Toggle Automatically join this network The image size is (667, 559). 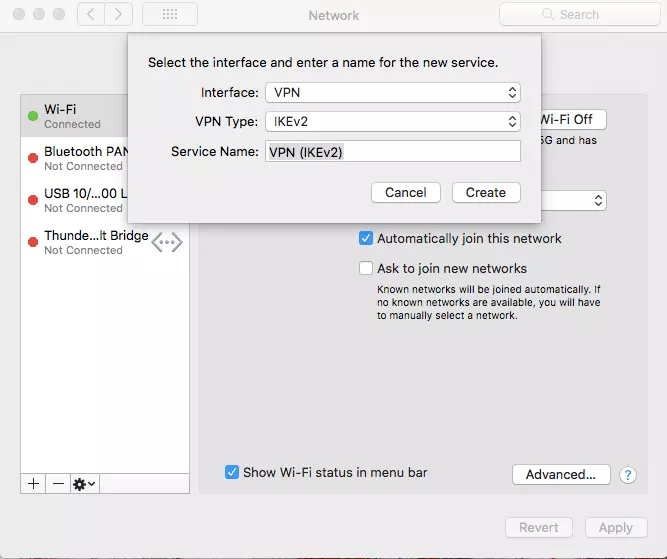click(366, 239)
